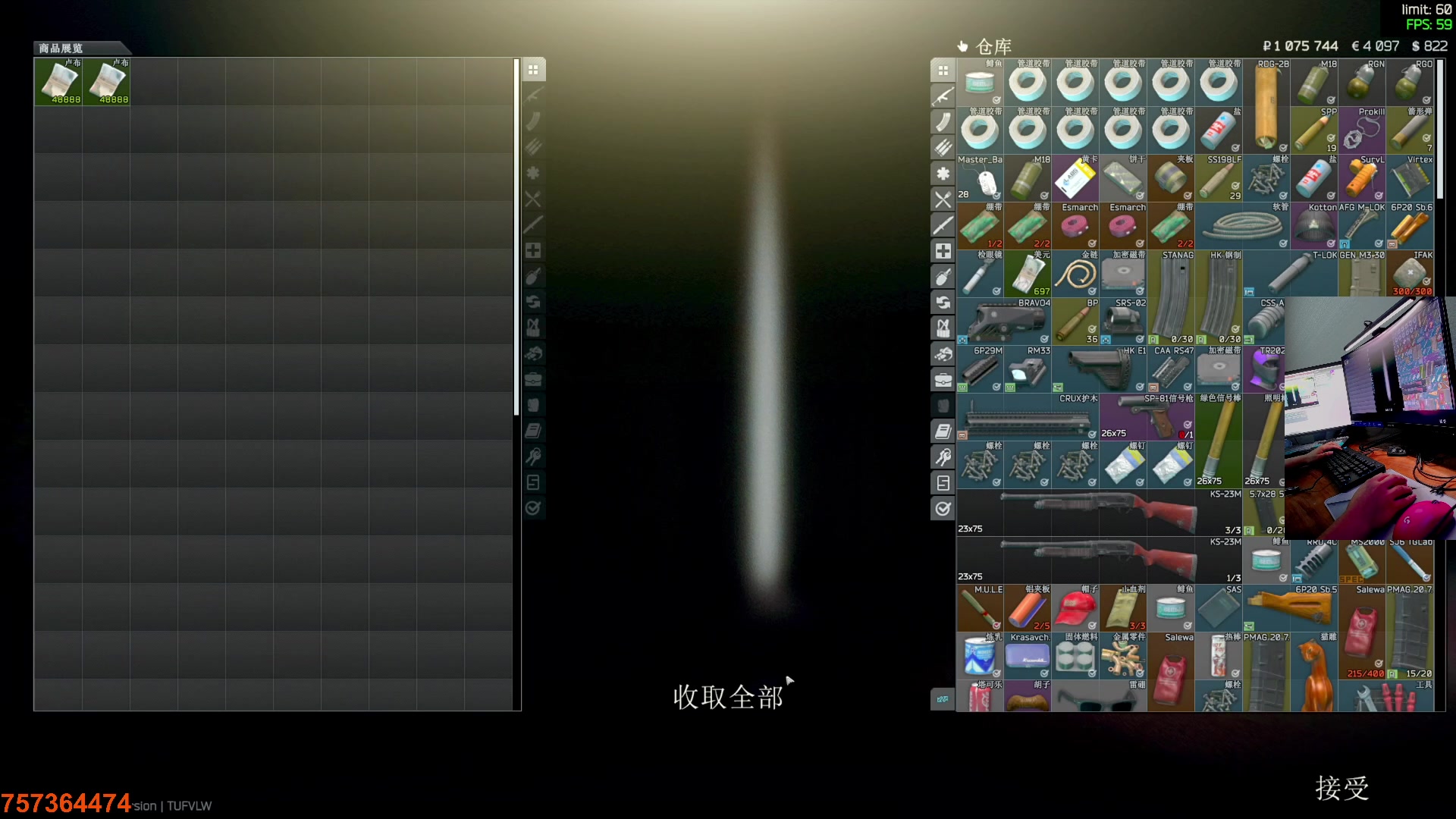Select the Master_Ba item with count 28
Screen dimensions: 1456x819
pyautogui.click(x=980, y=178)
